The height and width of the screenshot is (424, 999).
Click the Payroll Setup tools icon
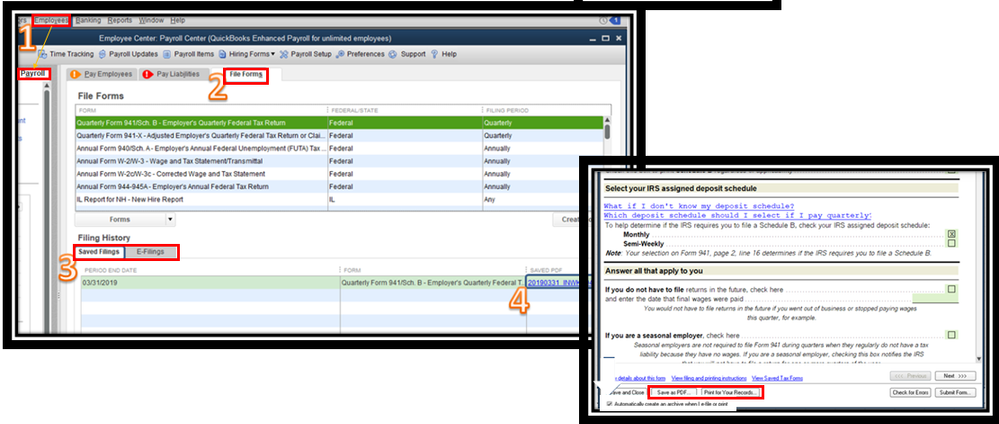[284, 54]
